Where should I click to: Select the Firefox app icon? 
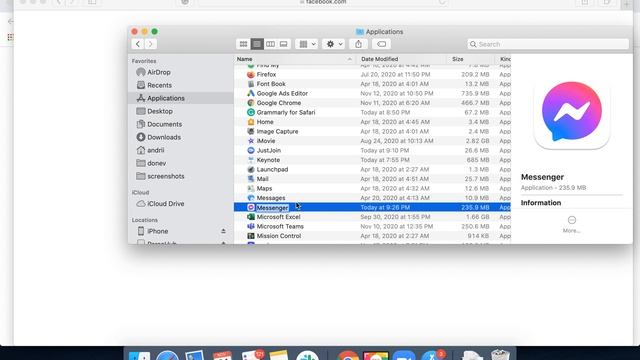[251, 75]
